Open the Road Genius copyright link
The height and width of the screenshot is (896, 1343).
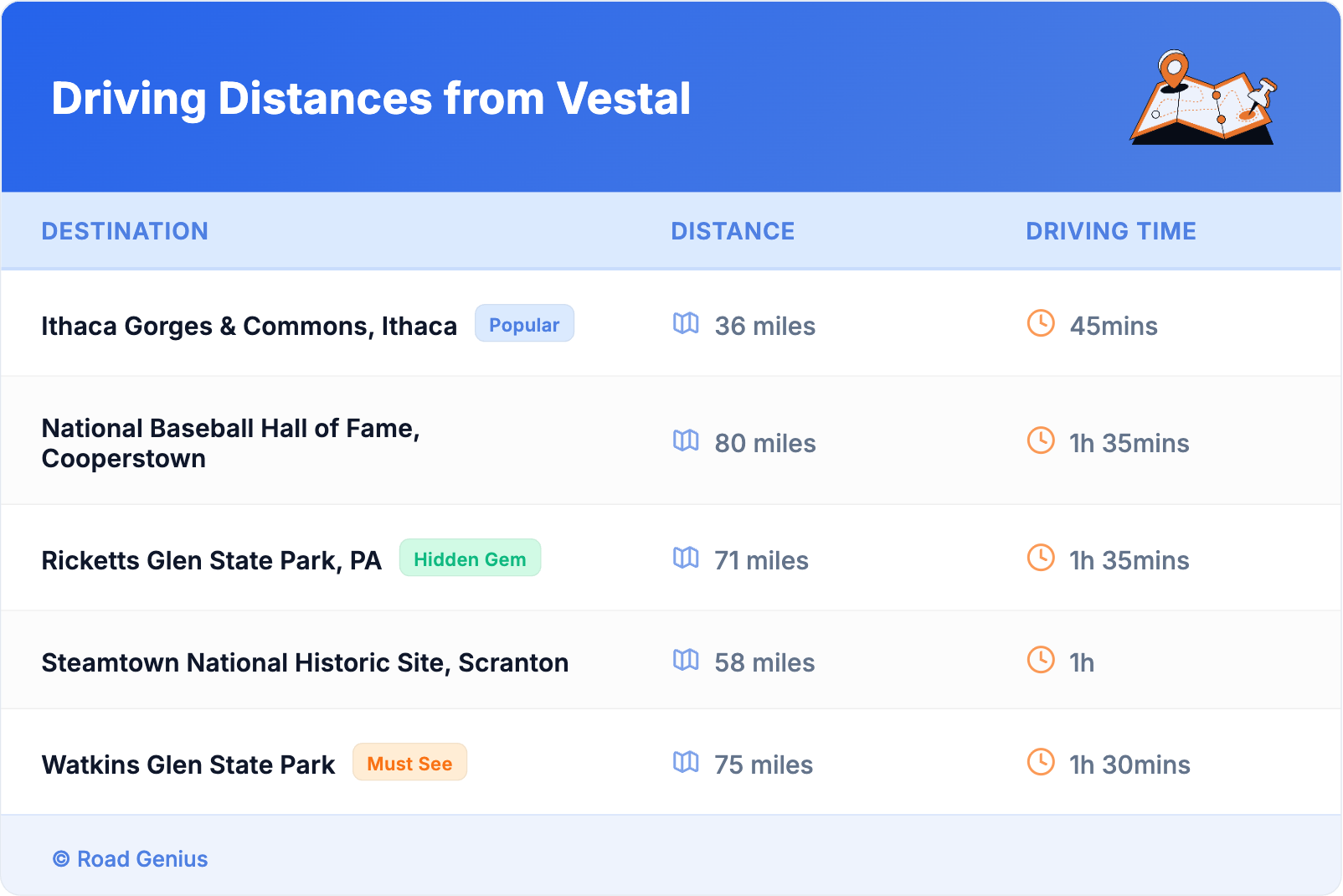[x=131, y=859]
